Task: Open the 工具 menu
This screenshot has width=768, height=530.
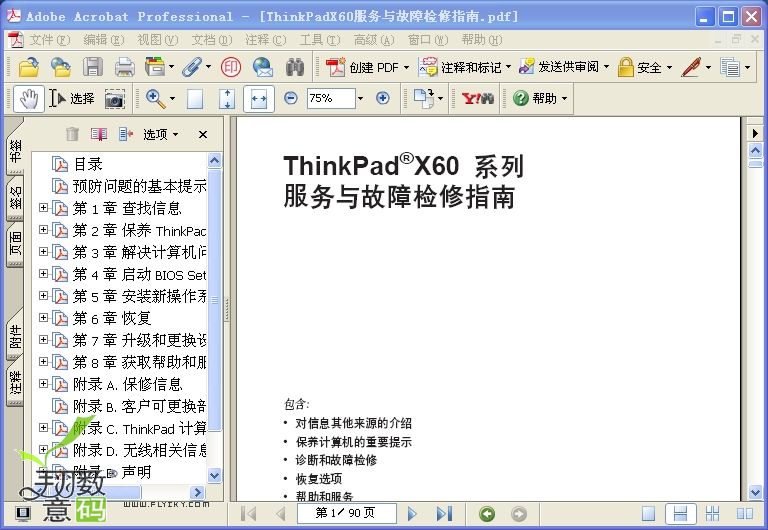Action: pyautogui.click(x=320, y=40)
